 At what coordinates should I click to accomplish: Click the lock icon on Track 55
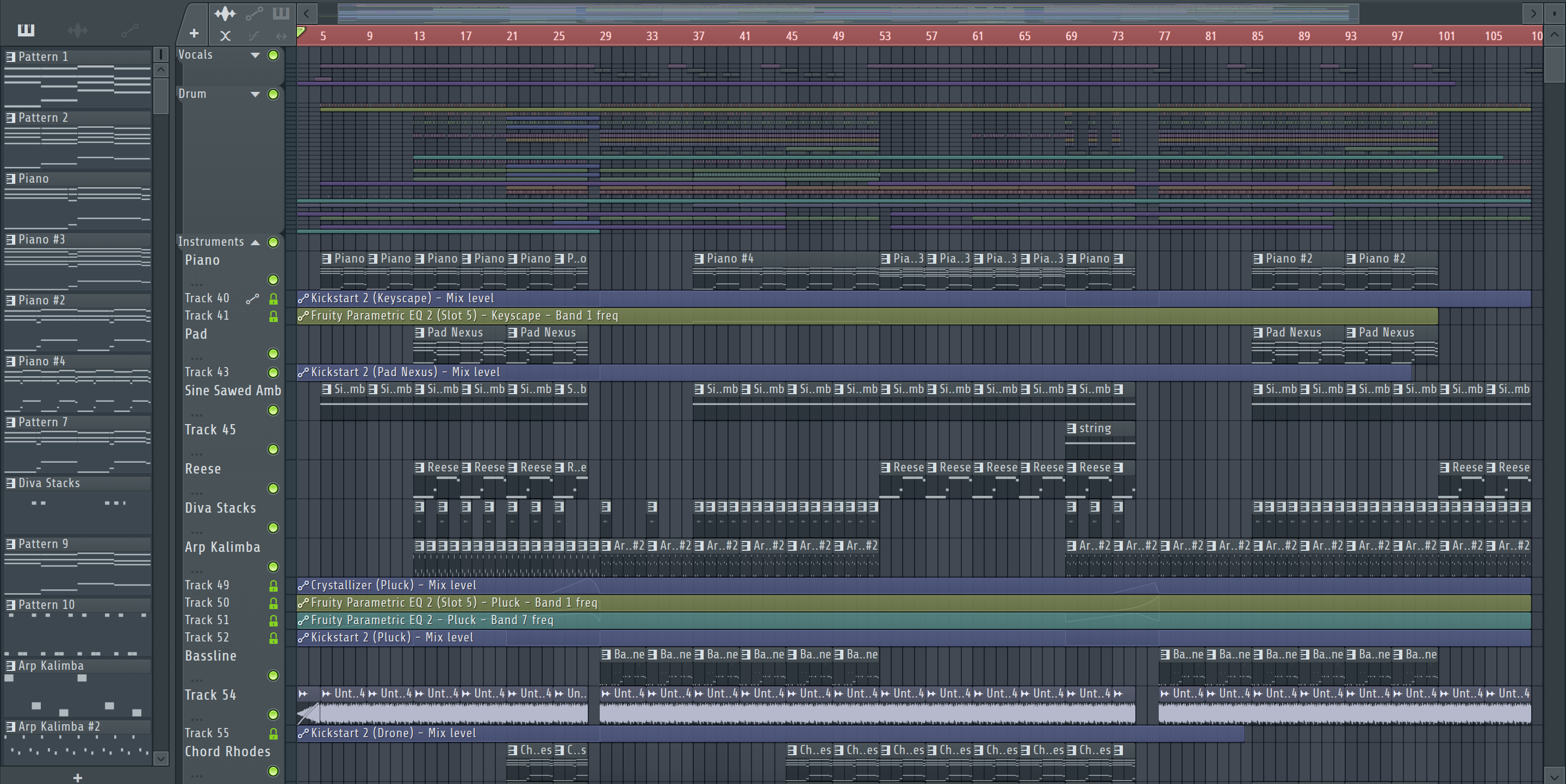(x=274, y=733)
